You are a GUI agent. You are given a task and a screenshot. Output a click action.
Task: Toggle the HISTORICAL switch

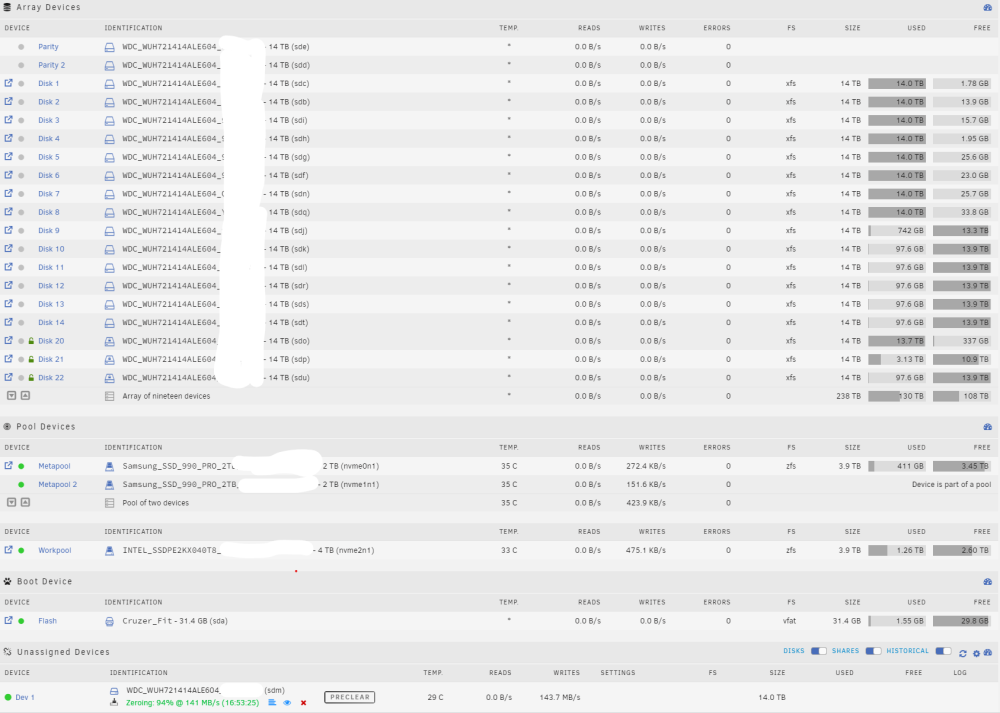(x=943, y=651)
